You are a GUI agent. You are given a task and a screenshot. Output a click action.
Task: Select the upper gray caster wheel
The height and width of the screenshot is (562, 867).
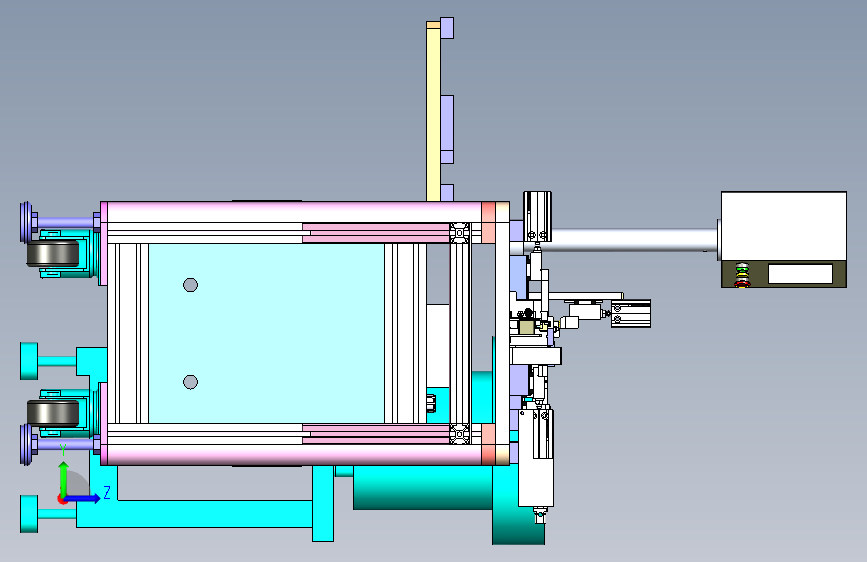[53, 253]
